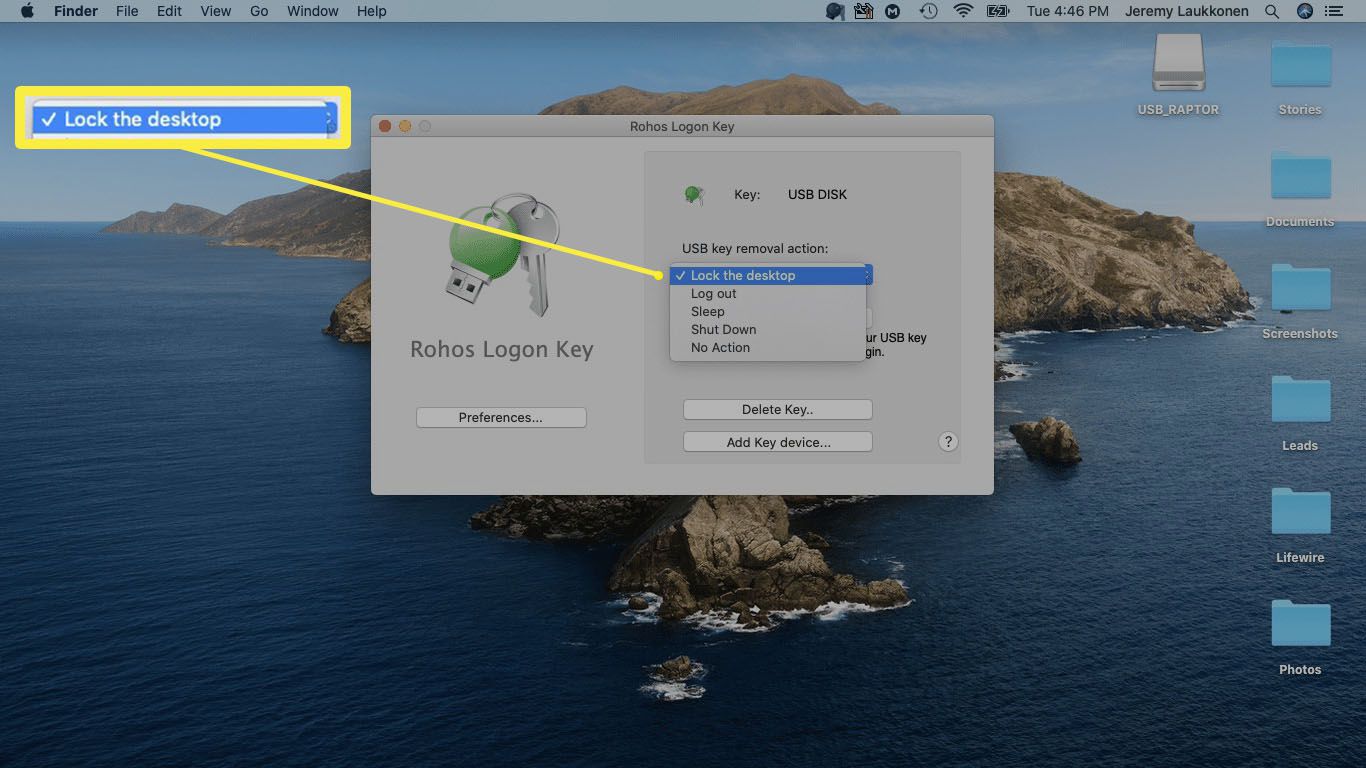Open the Go menu

point(259,11)
